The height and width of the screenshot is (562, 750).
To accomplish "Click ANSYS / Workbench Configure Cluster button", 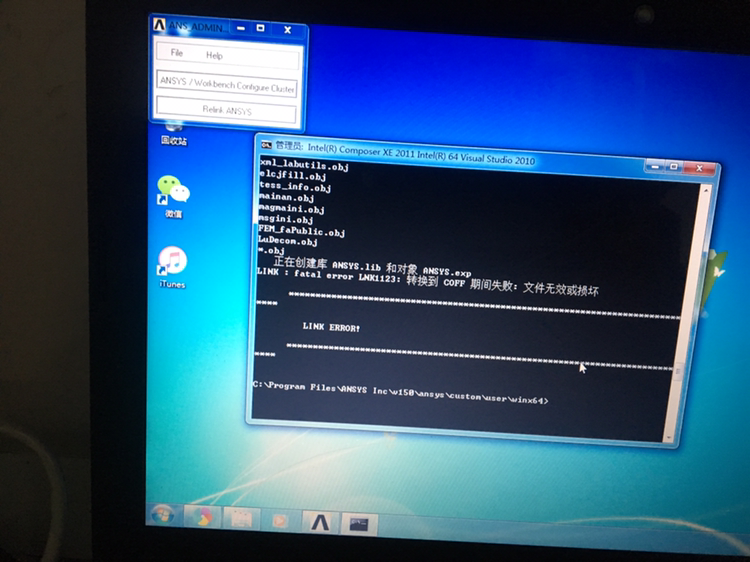I will pyautogui.click(x=227, y=84).
